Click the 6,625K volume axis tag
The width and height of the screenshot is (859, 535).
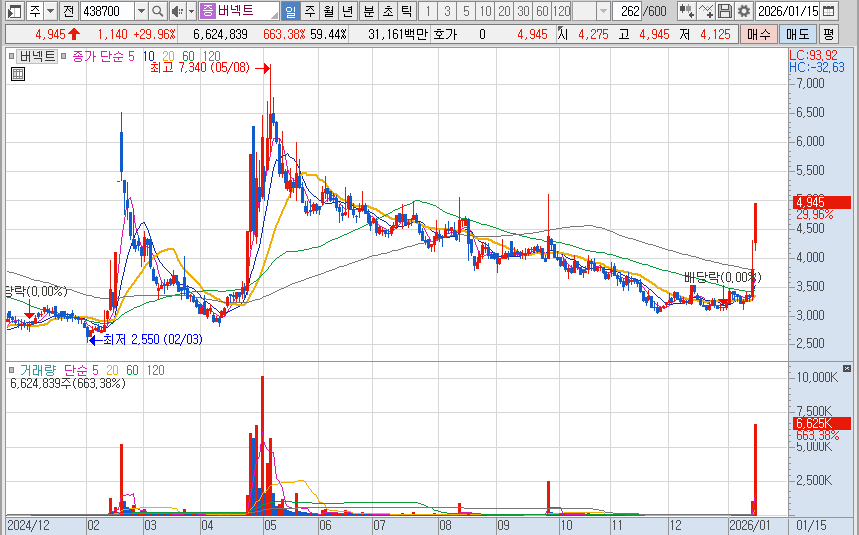[x=822, y=423]
